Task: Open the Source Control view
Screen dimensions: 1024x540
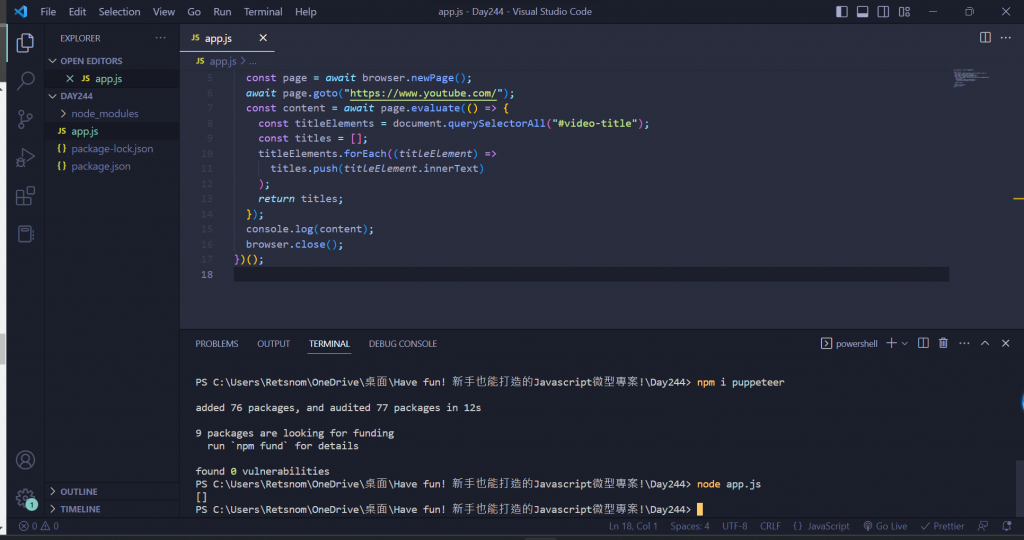Action: coord(25,119)
